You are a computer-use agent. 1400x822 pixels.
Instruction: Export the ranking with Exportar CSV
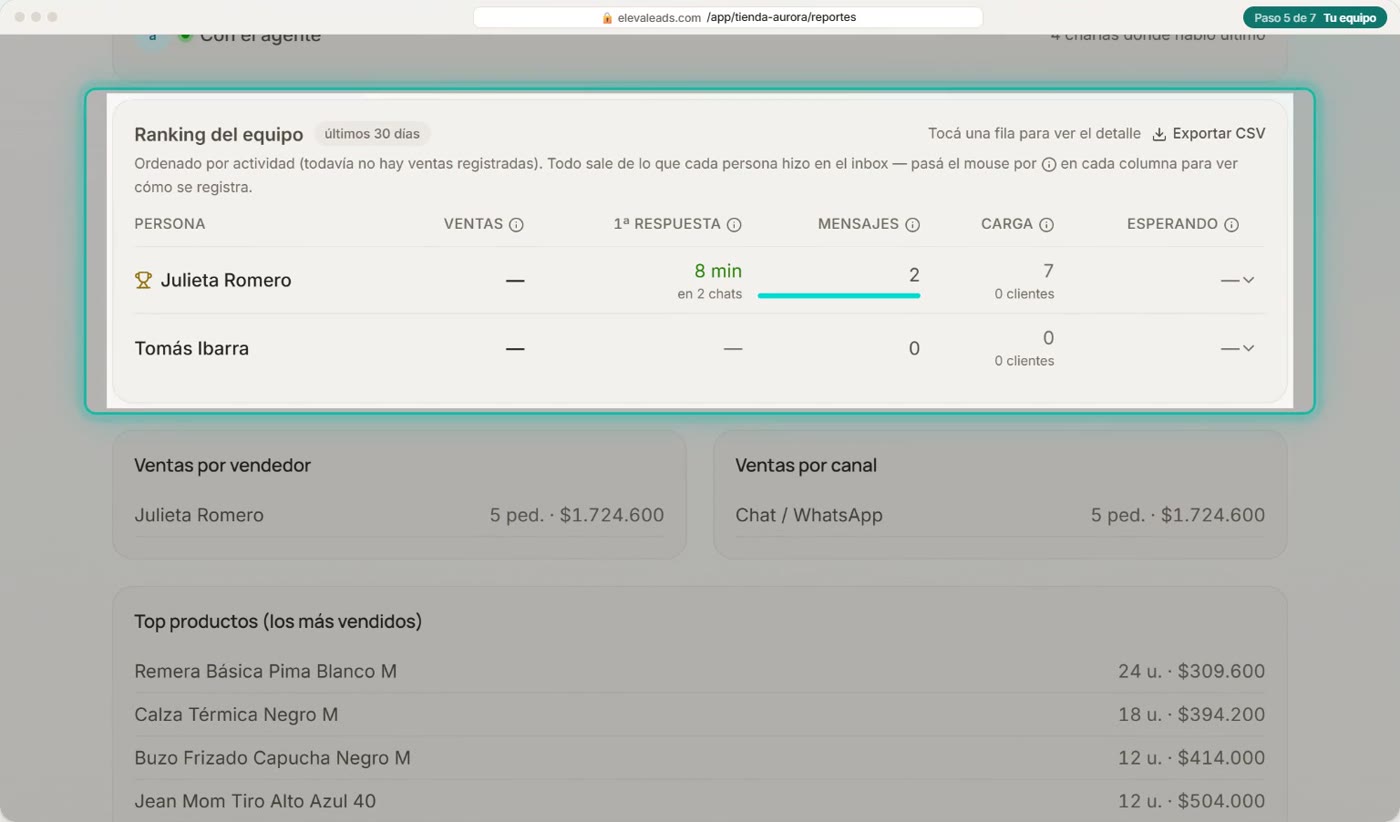[1209, 134]
